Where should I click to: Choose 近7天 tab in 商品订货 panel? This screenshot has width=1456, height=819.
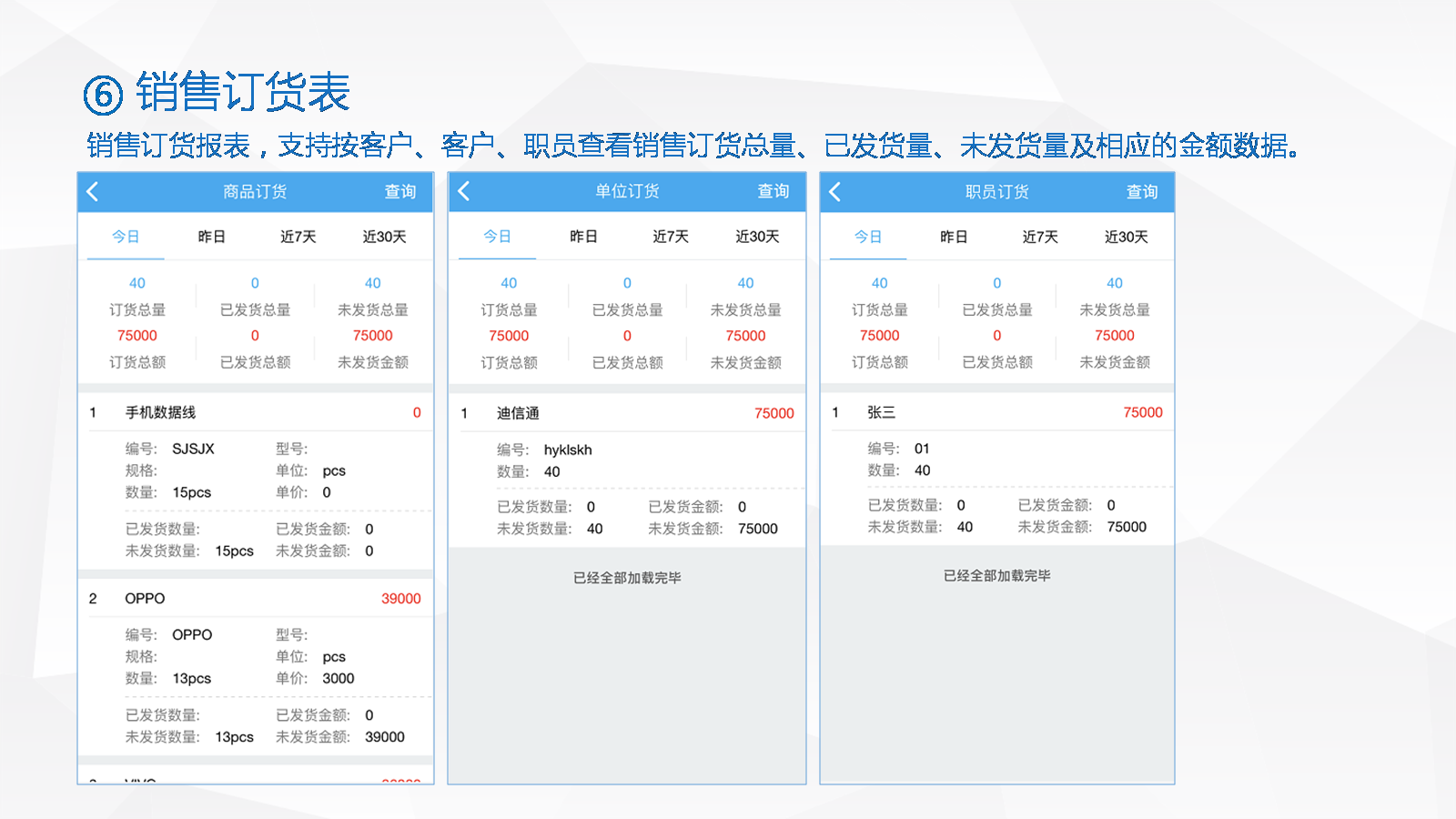pyautogui.click(x=298, y=237)
